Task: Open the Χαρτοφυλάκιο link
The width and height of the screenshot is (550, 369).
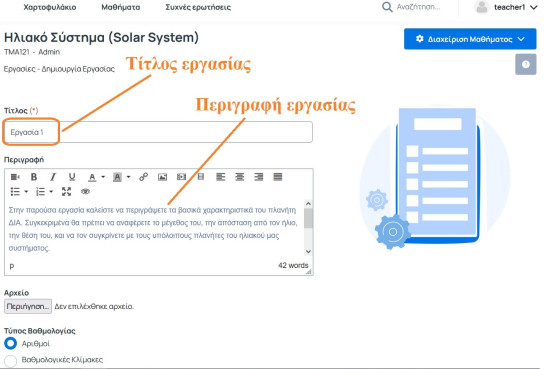Action: tap(50, 7)
